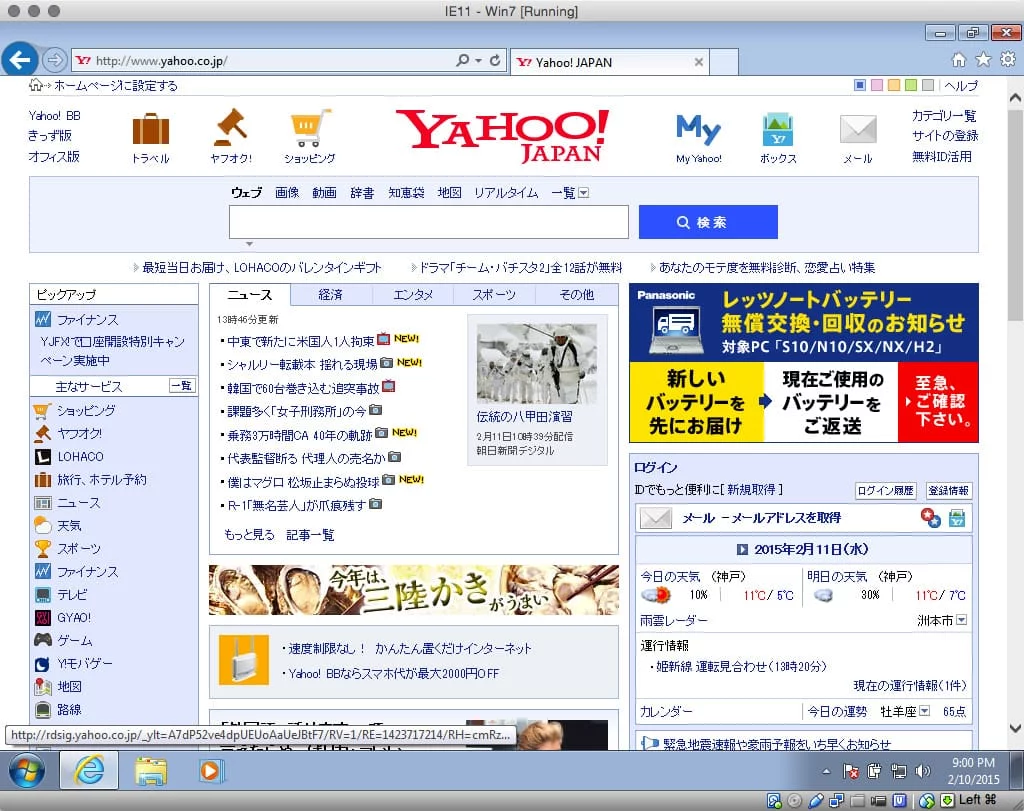Click the 路線 train sidebar icon
Viewport: 1024px width, 811px height.
42,709
